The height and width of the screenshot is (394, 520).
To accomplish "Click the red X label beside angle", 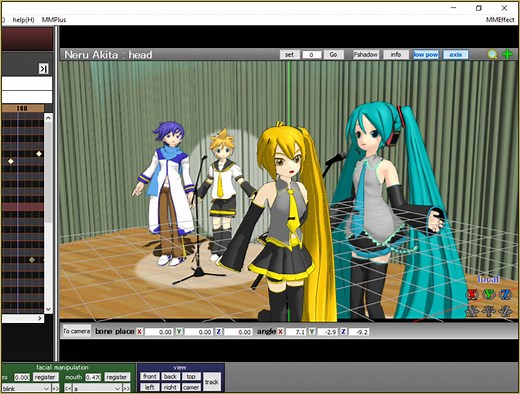I will click(280, 331).
